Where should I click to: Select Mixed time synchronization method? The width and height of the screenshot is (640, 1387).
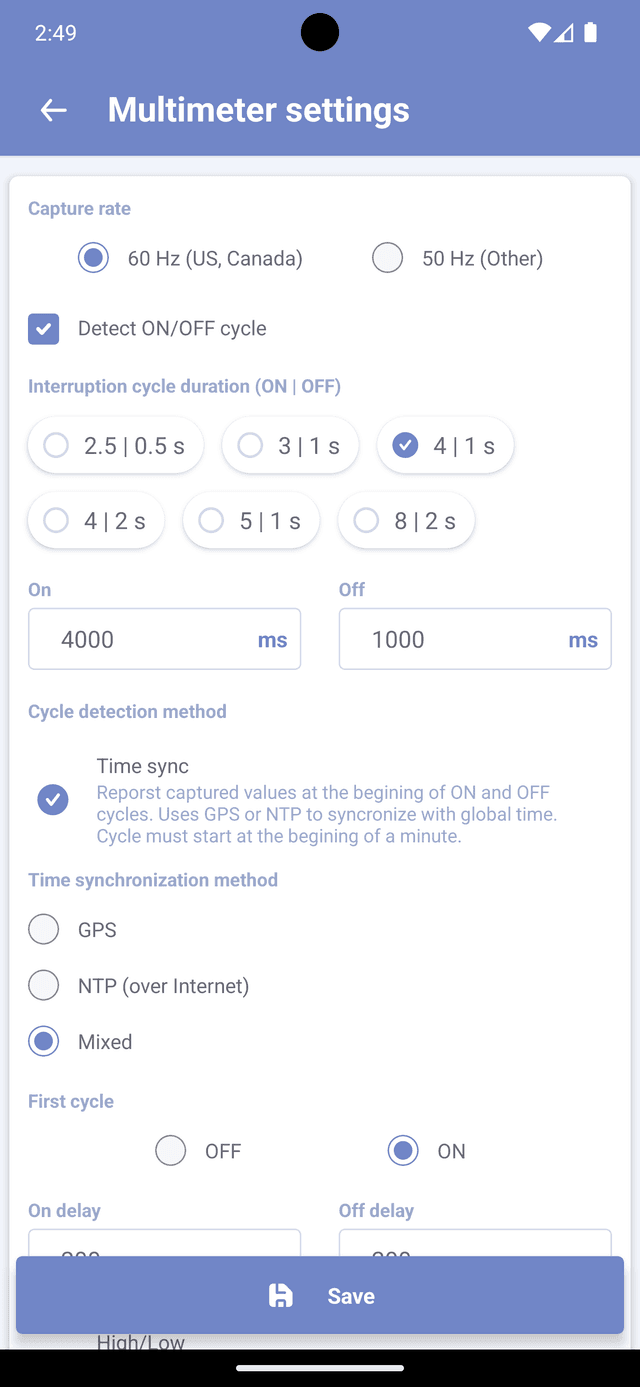pyautogui.click(x=44, y=1042)
